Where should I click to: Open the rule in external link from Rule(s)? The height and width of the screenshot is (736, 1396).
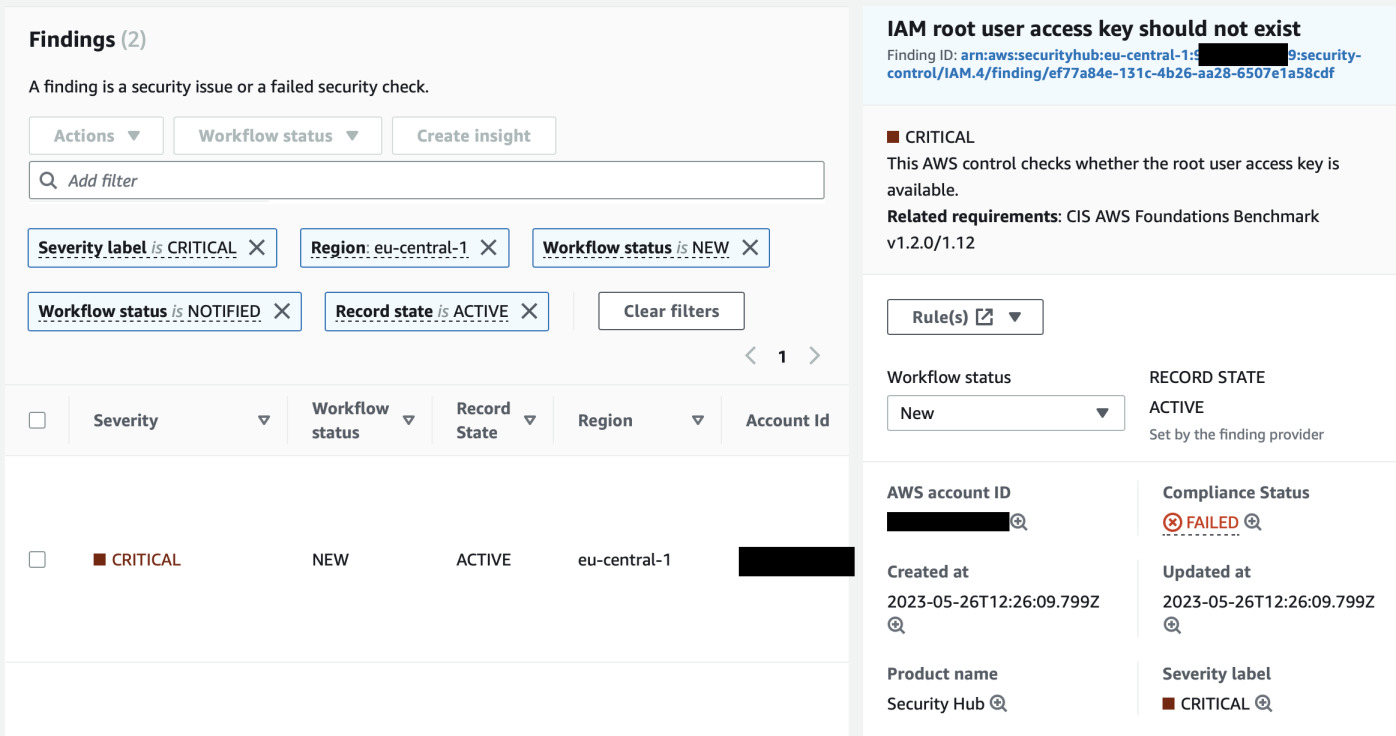(x=987, y=317)
